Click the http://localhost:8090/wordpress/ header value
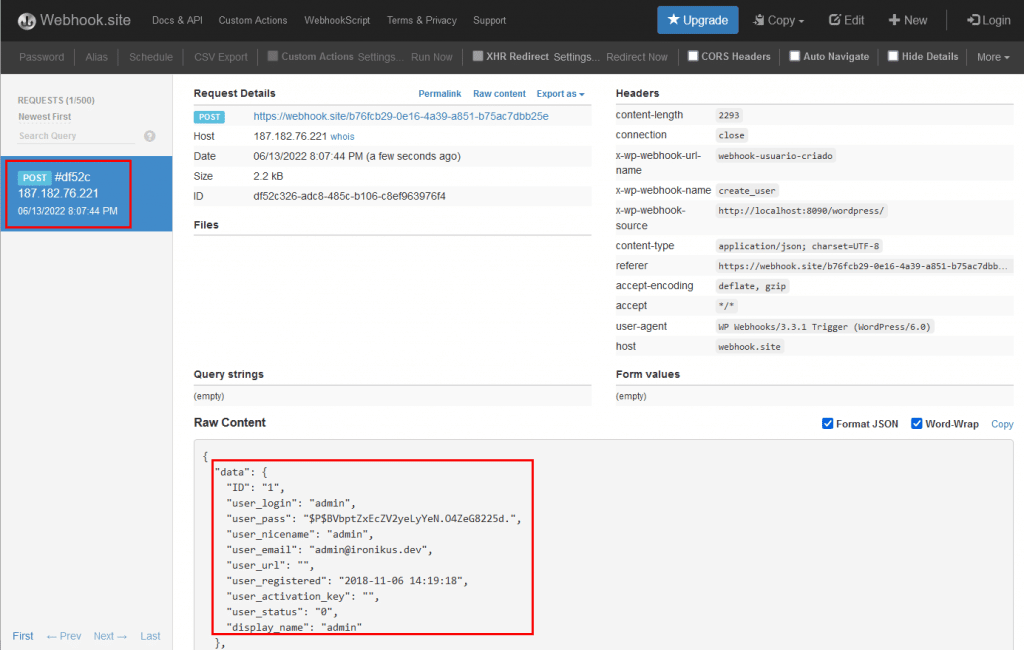Viewport: 1024px width, 650px height. point(801,210)
